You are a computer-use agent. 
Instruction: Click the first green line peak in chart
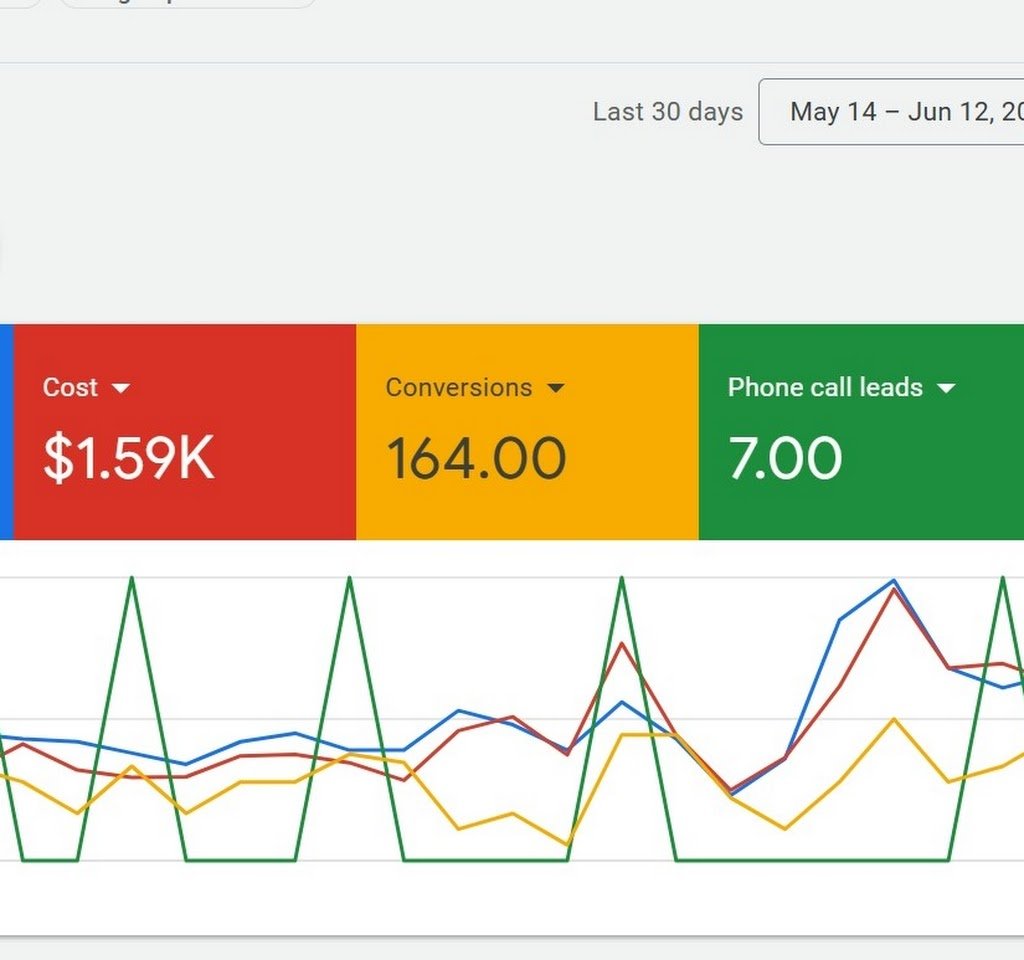[132, 578]
